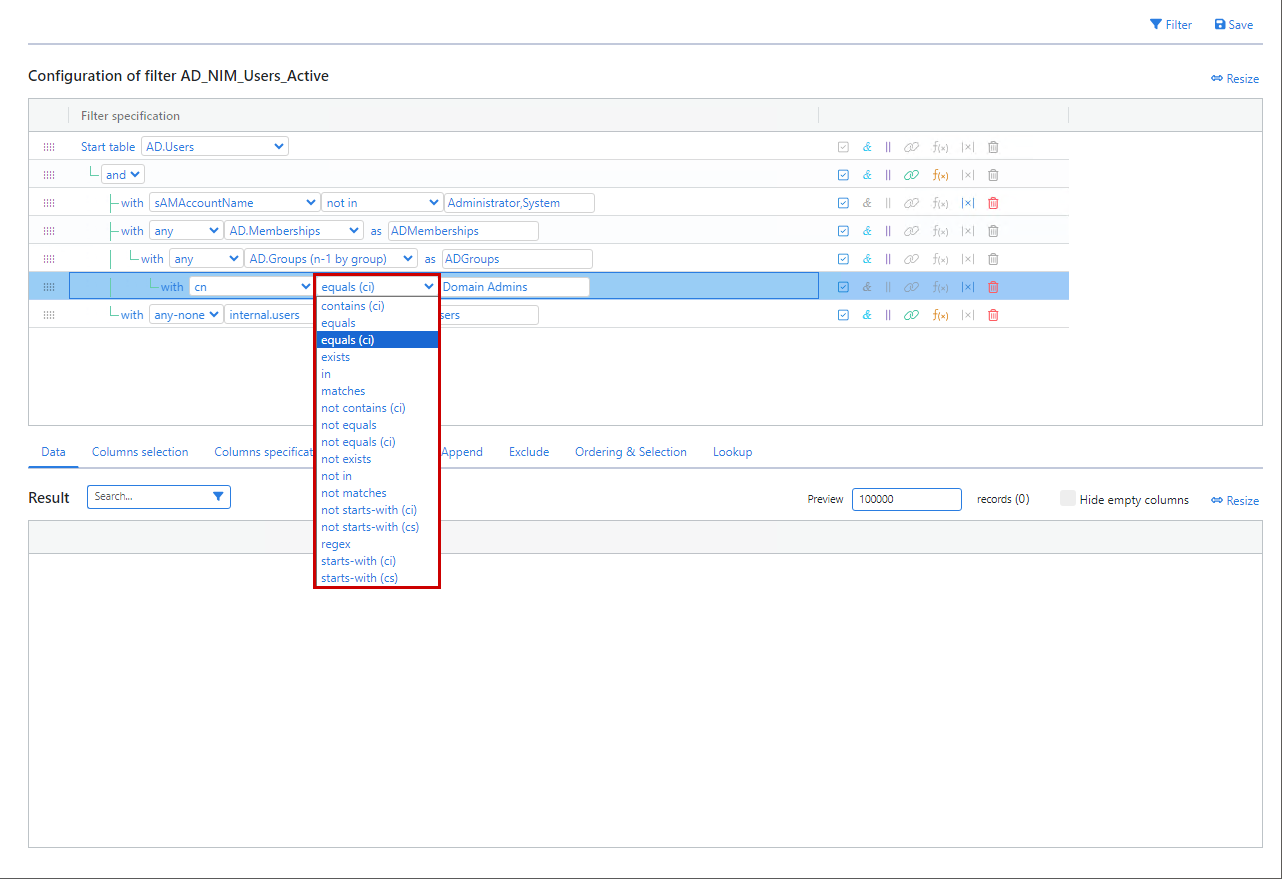Click the Resize link beside the Result panel
1282x879 pixels.
click(x=1235, y=500)
